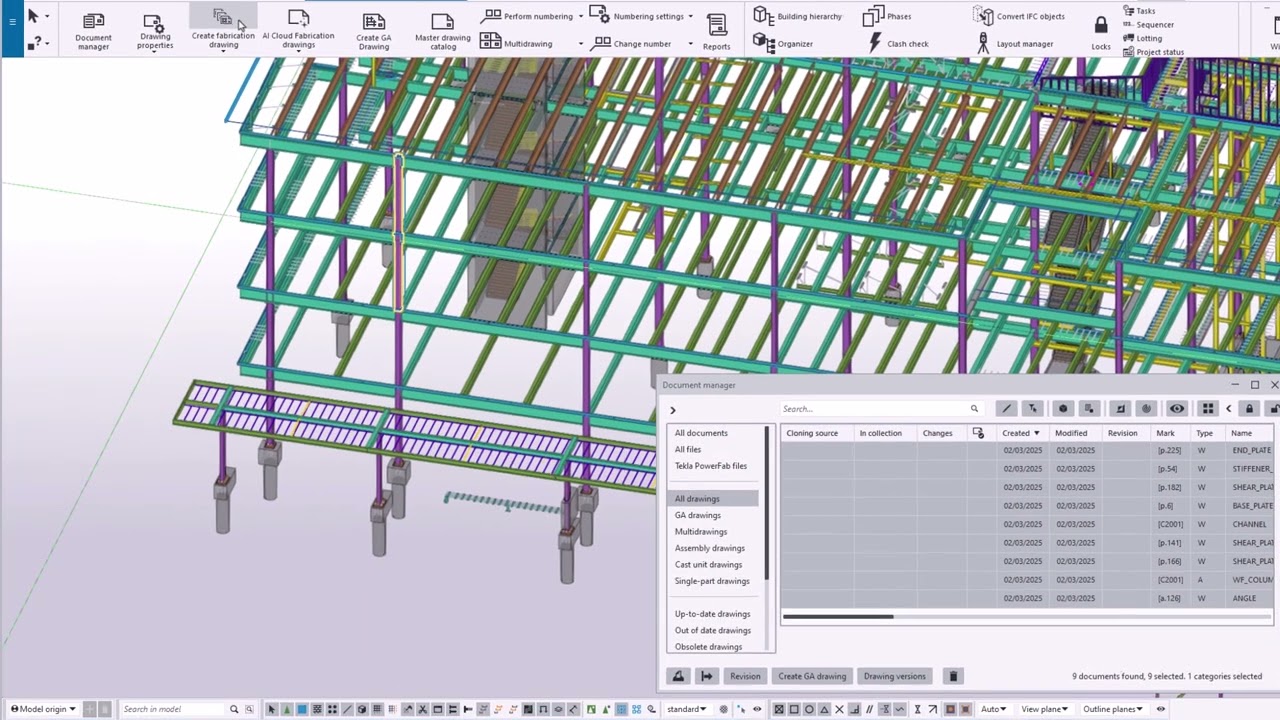The height and width of the screenshot is (720, 1280).
Task: Launch AI Cloud Fabrication drawings
Action: 298,30
